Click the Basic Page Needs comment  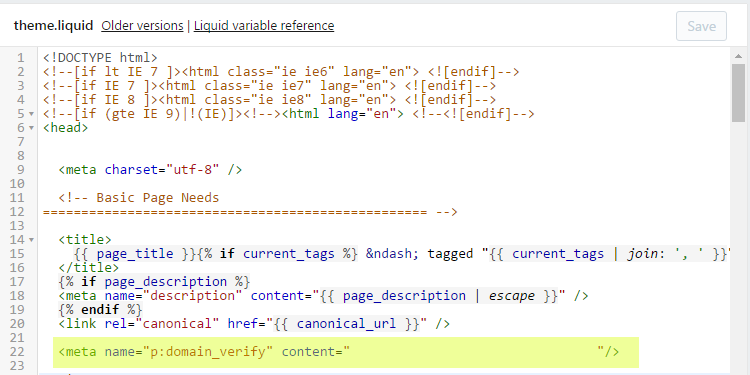(139, 198)
